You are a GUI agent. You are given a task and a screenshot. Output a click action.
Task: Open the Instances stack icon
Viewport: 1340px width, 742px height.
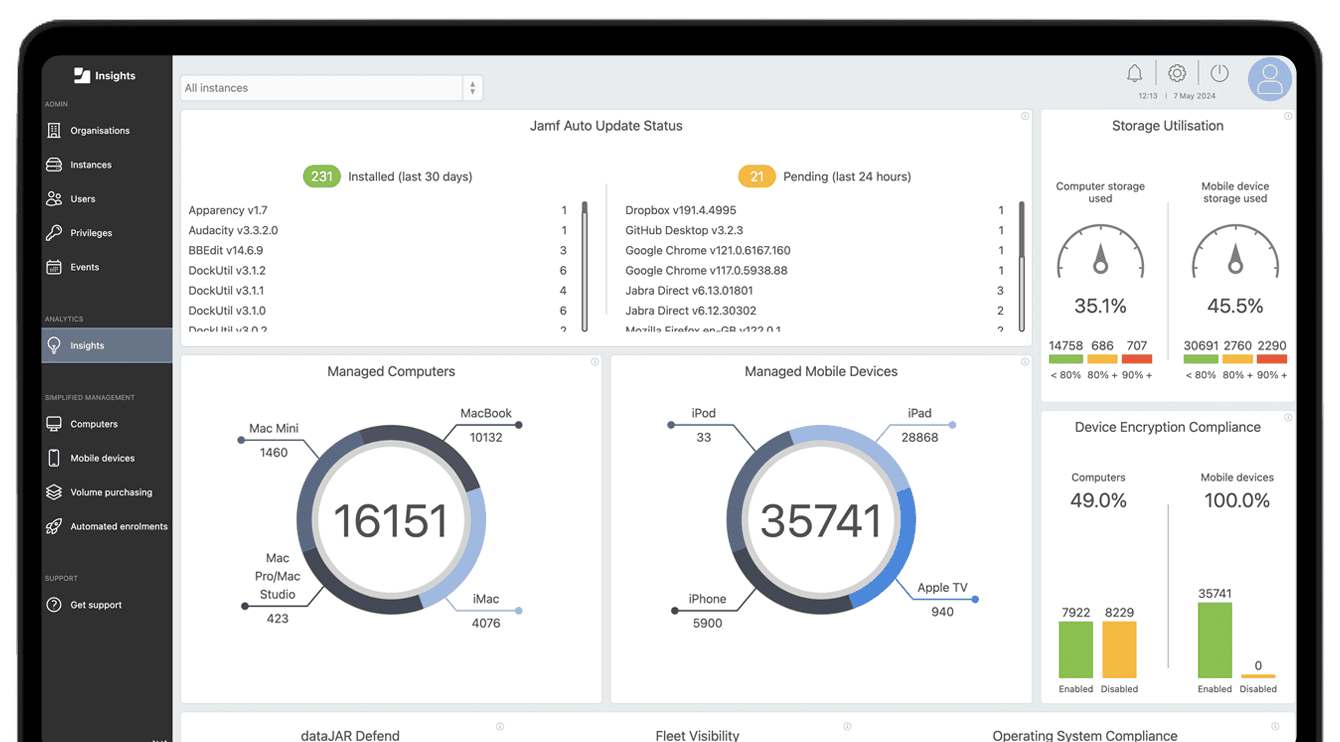coord(54,165)
